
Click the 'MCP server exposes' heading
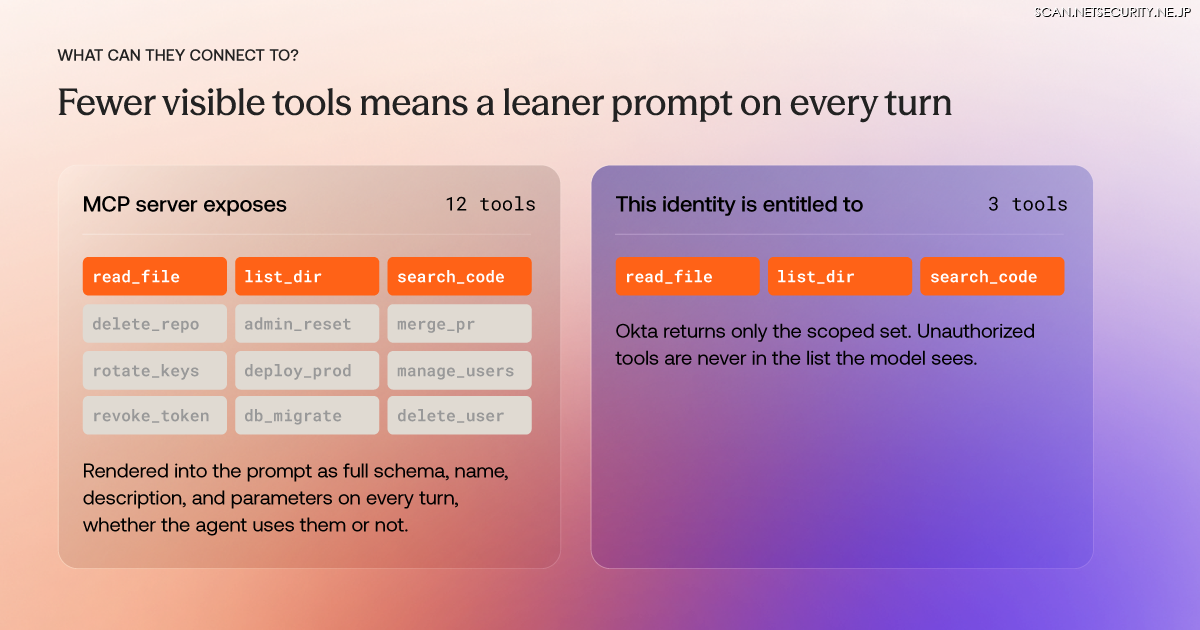click(185, 204)
